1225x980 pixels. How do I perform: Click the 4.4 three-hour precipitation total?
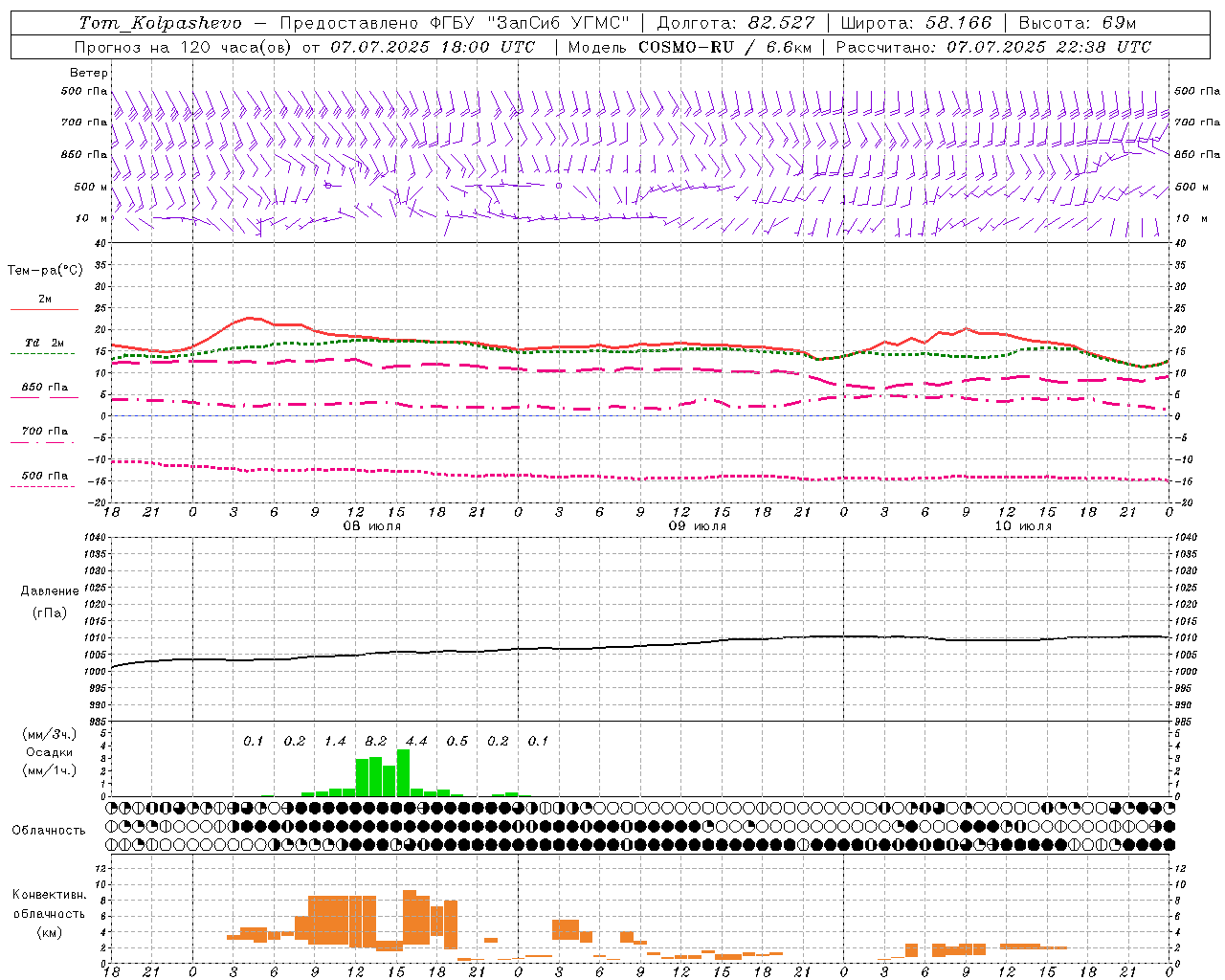[x=416, y=742]
